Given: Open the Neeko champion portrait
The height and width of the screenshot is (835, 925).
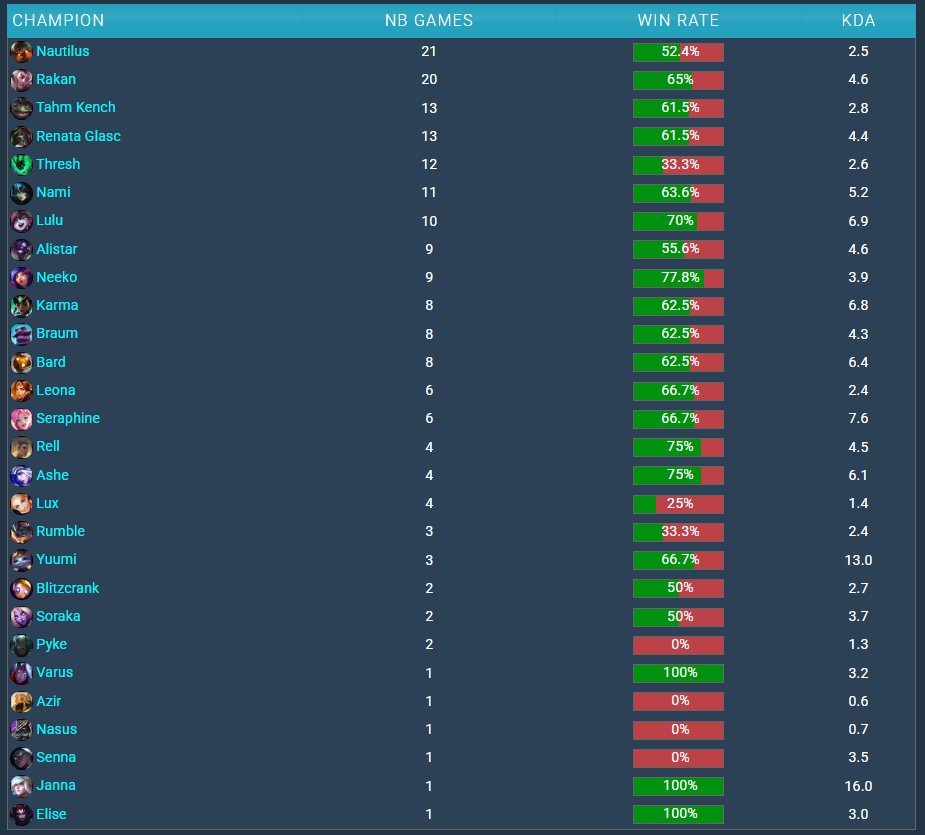Looking at the screenshot, I should pos(21,278).
